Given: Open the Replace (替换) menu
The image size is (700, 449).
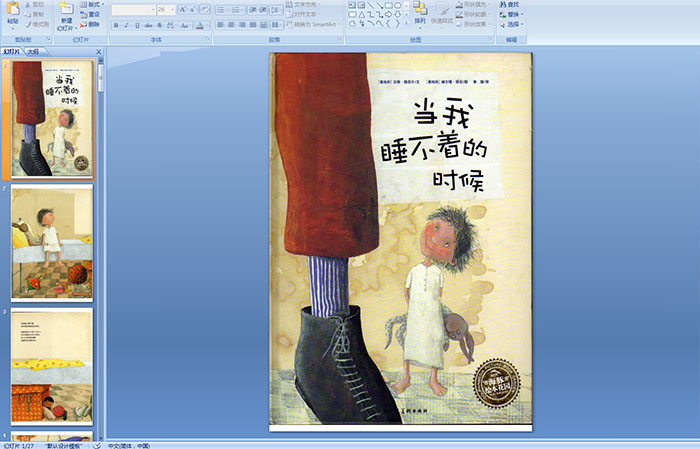Looking at the screenshot, I should coord(511,14).
